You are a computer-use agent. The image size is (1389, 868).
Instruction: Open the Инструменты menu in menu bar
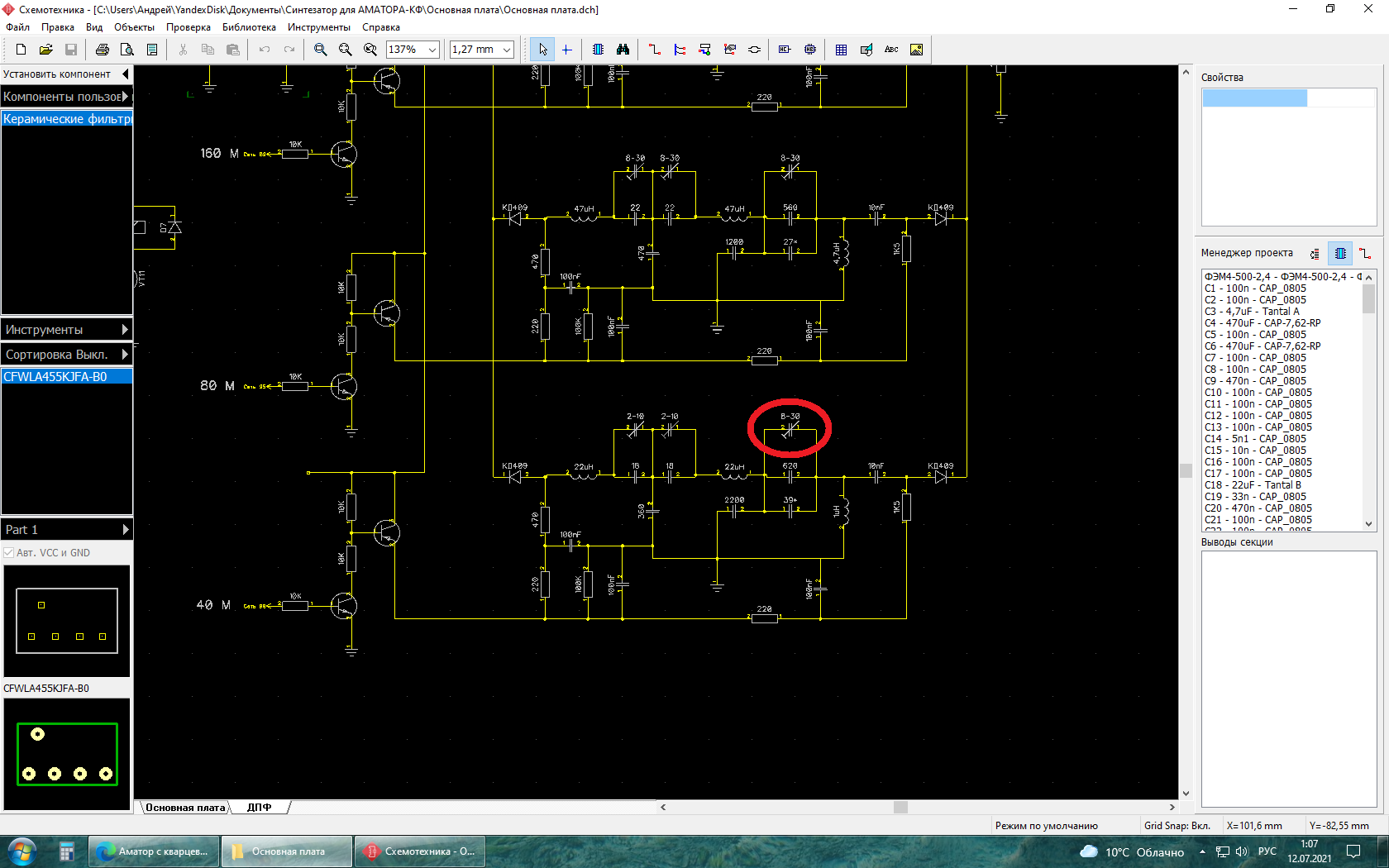pyautogui.click(x=319, y=27)
